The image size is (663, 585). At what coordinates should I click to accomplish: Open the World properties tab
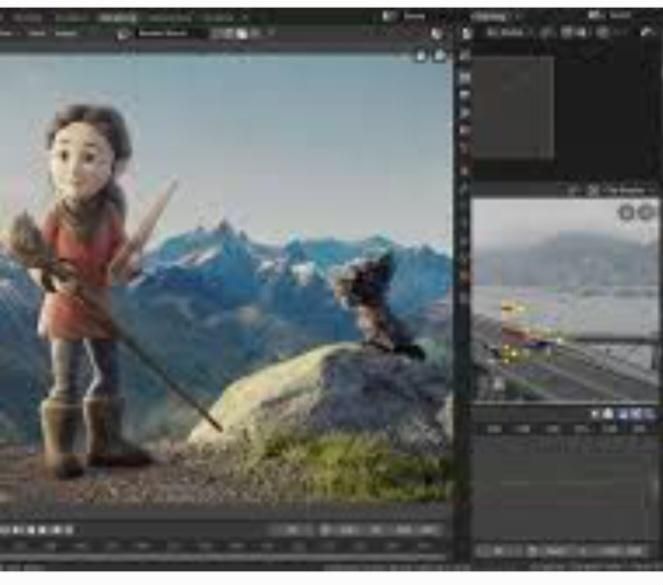[465, 149]
